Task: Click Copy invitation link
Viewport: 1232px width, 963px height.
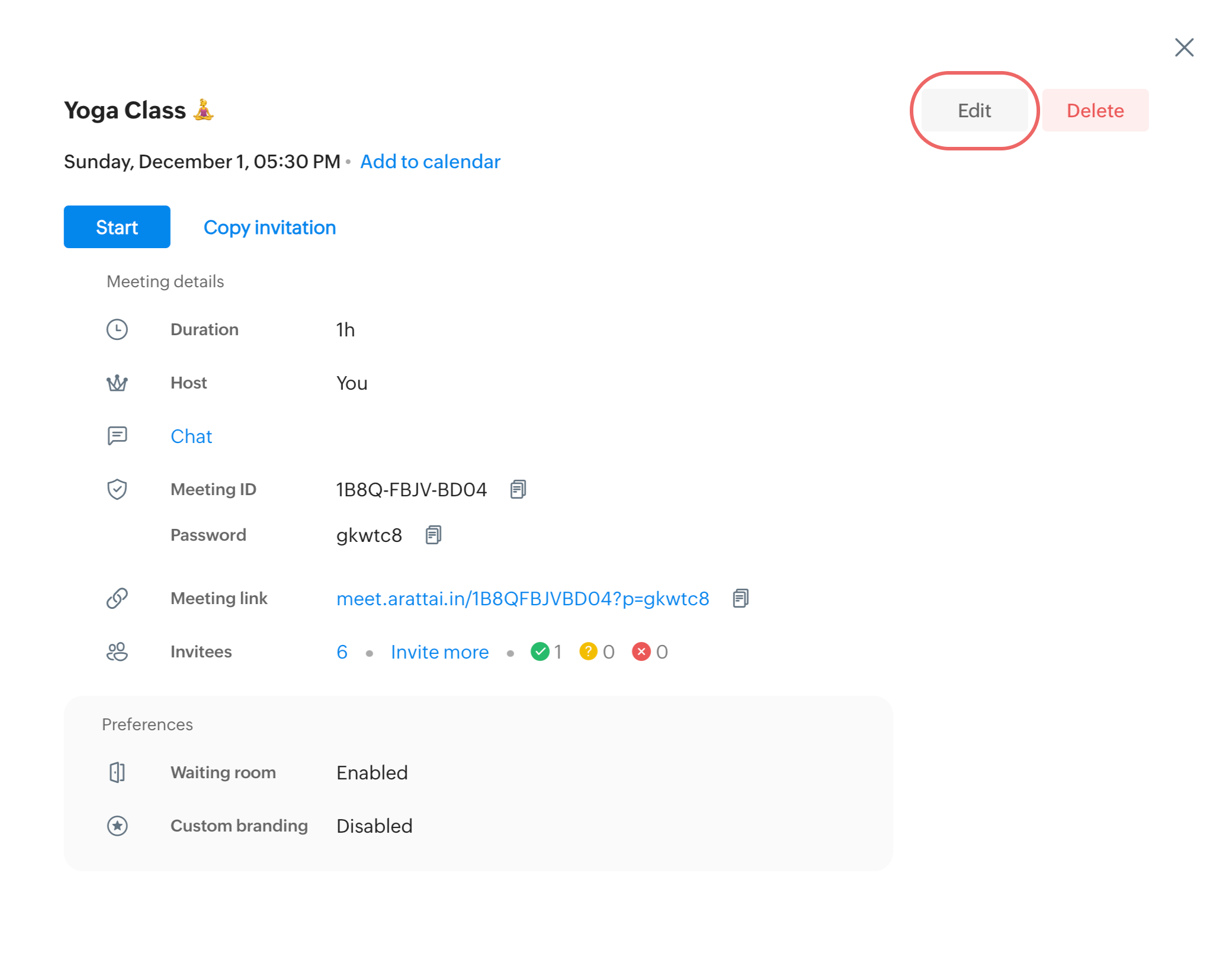Action: tap(269, 227)
